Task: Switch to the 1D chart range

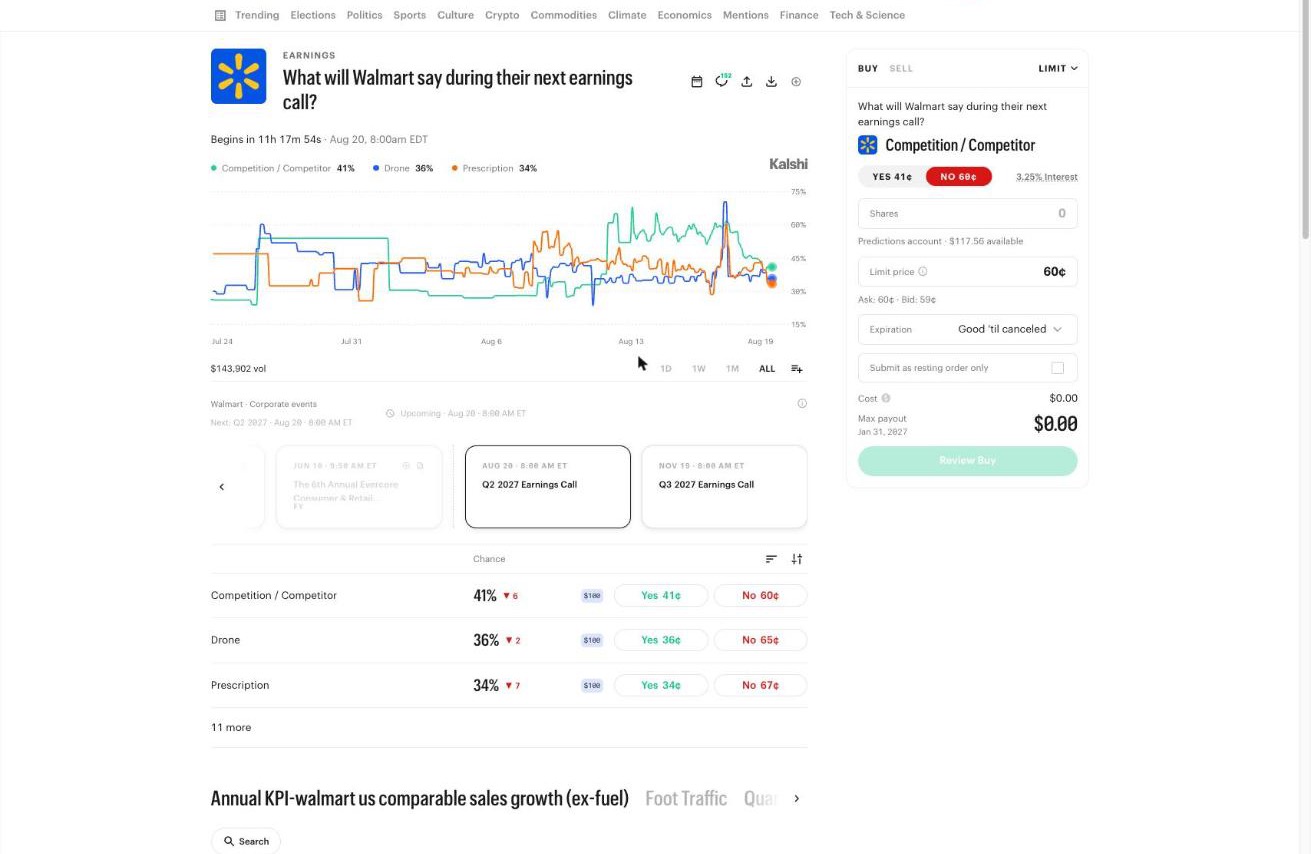Action: [666, 369]
